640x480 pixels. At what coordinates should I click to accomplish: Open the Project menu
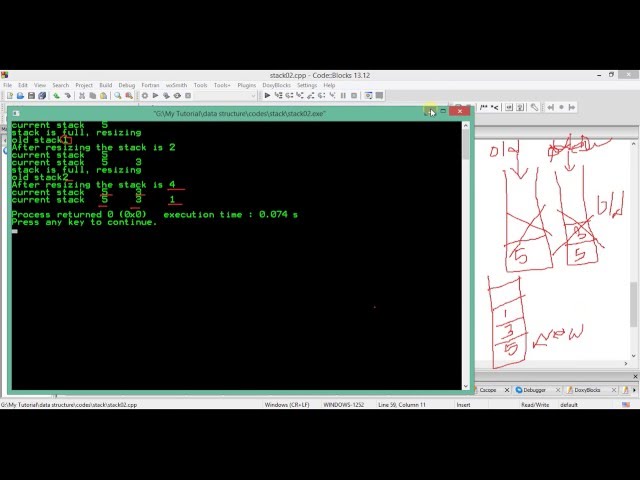coord(84,85)
